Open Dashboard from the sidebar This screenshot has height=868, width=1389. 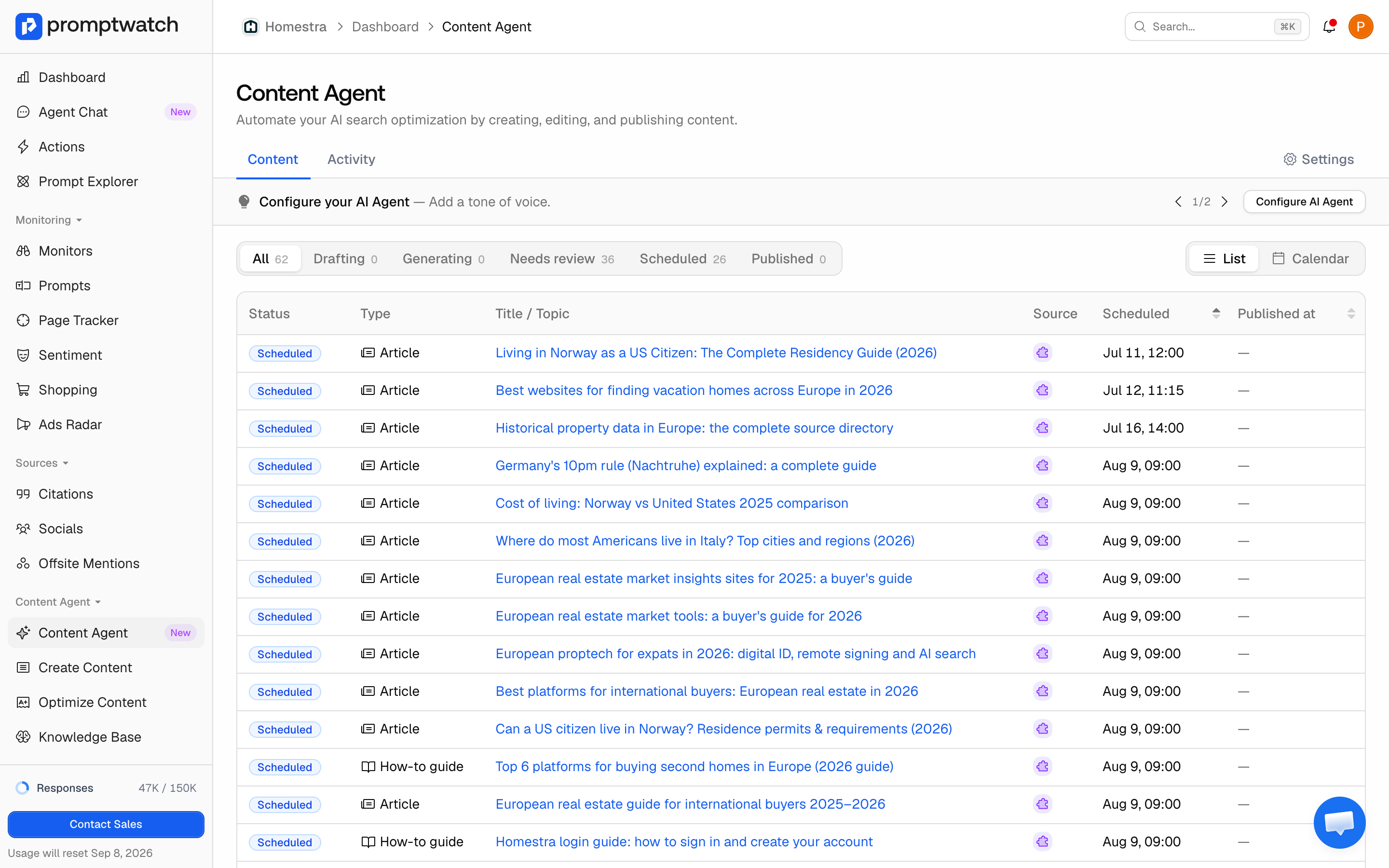[x=106, y=78]
